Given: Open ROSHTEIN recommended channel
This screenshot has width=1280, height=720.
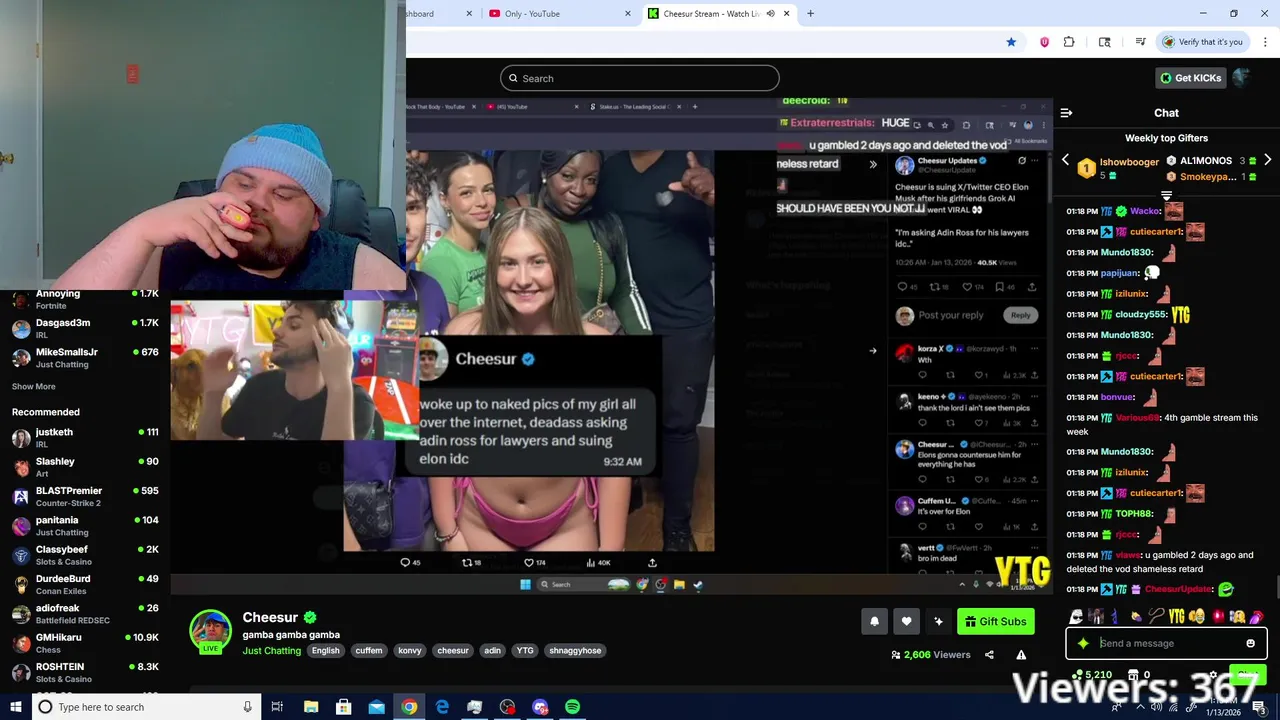Looking at the screenshot, I should 85,673.
